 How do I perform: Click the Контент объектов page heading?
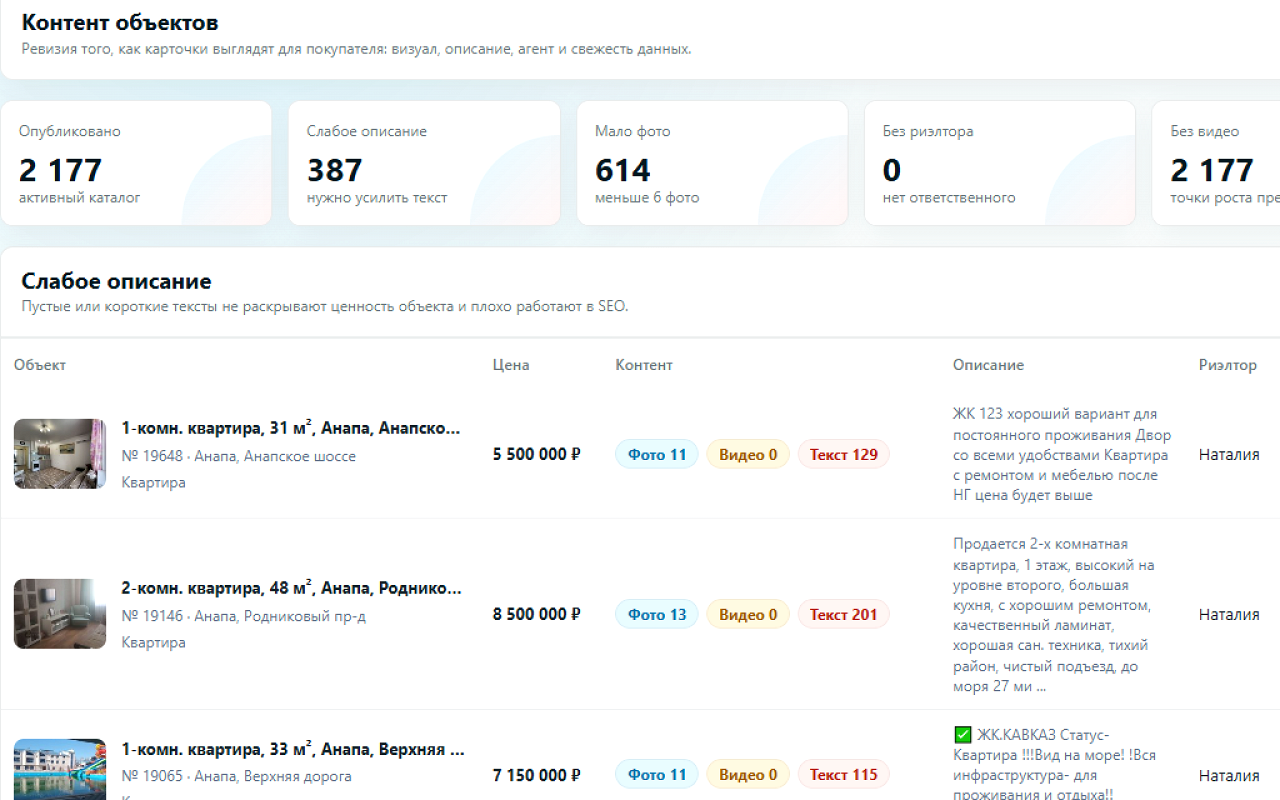120,22
